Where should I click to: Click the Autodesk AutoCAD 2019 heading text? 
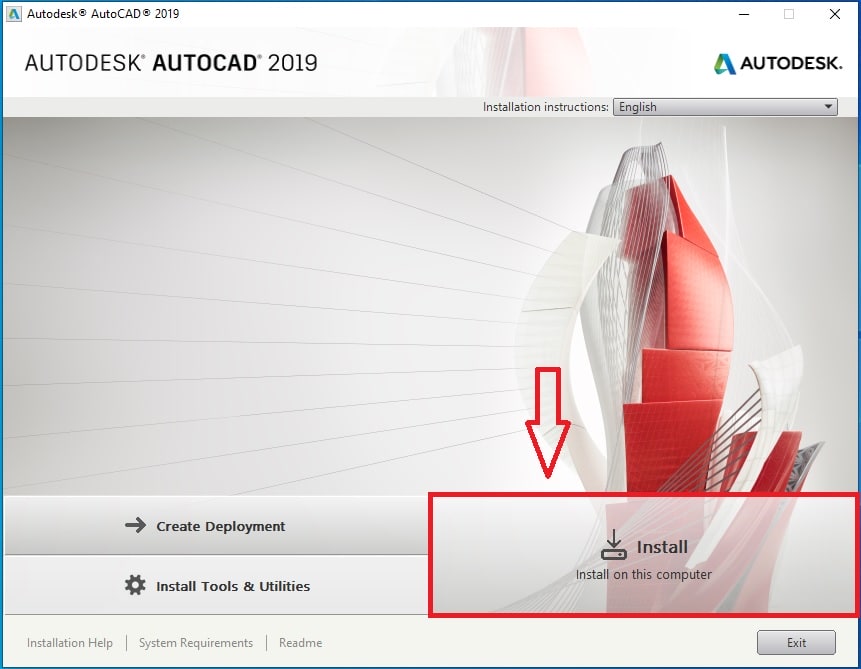click(x=171, y=63)
